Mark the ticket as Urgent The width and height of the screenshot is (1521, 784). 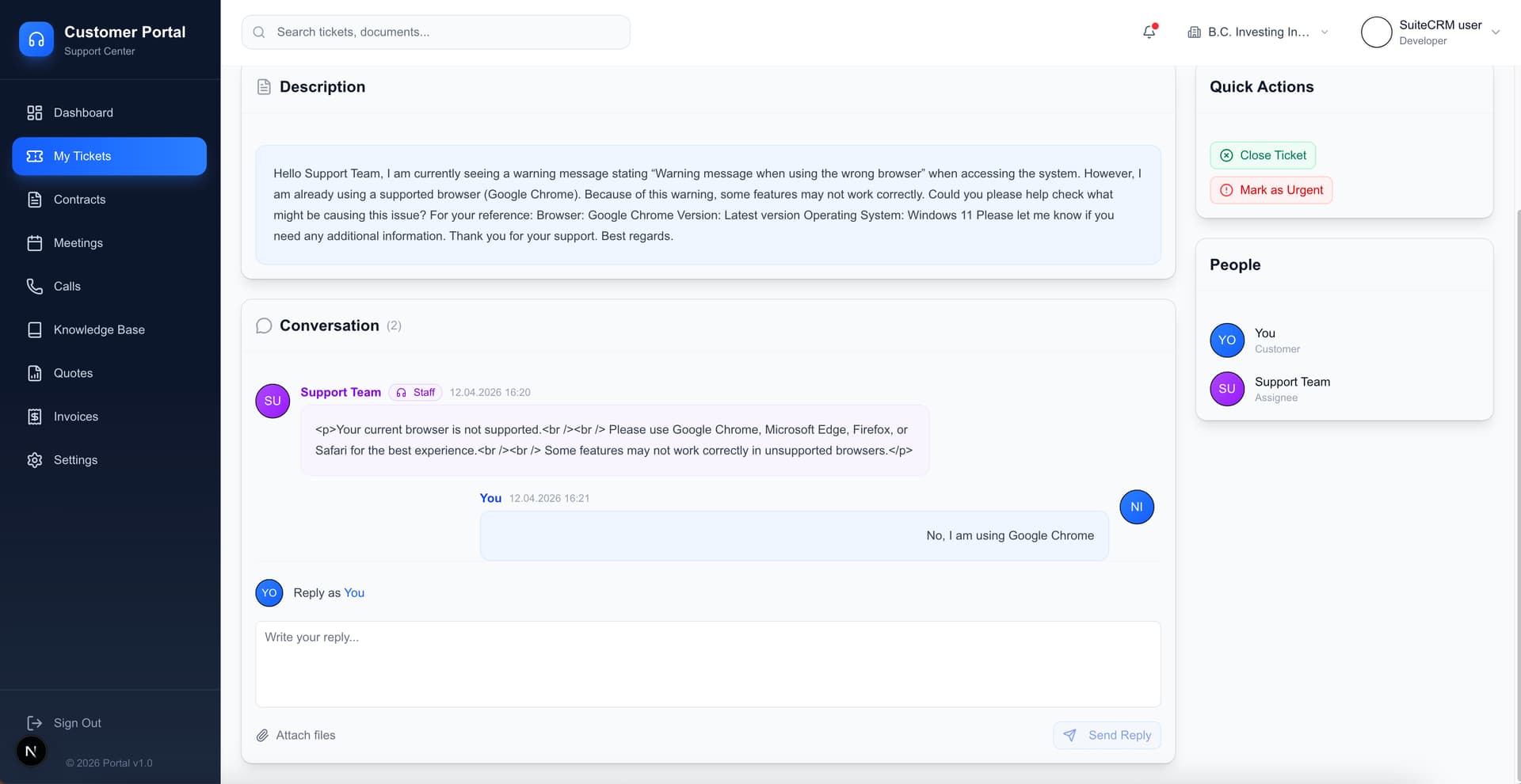tap(1271, 190)
